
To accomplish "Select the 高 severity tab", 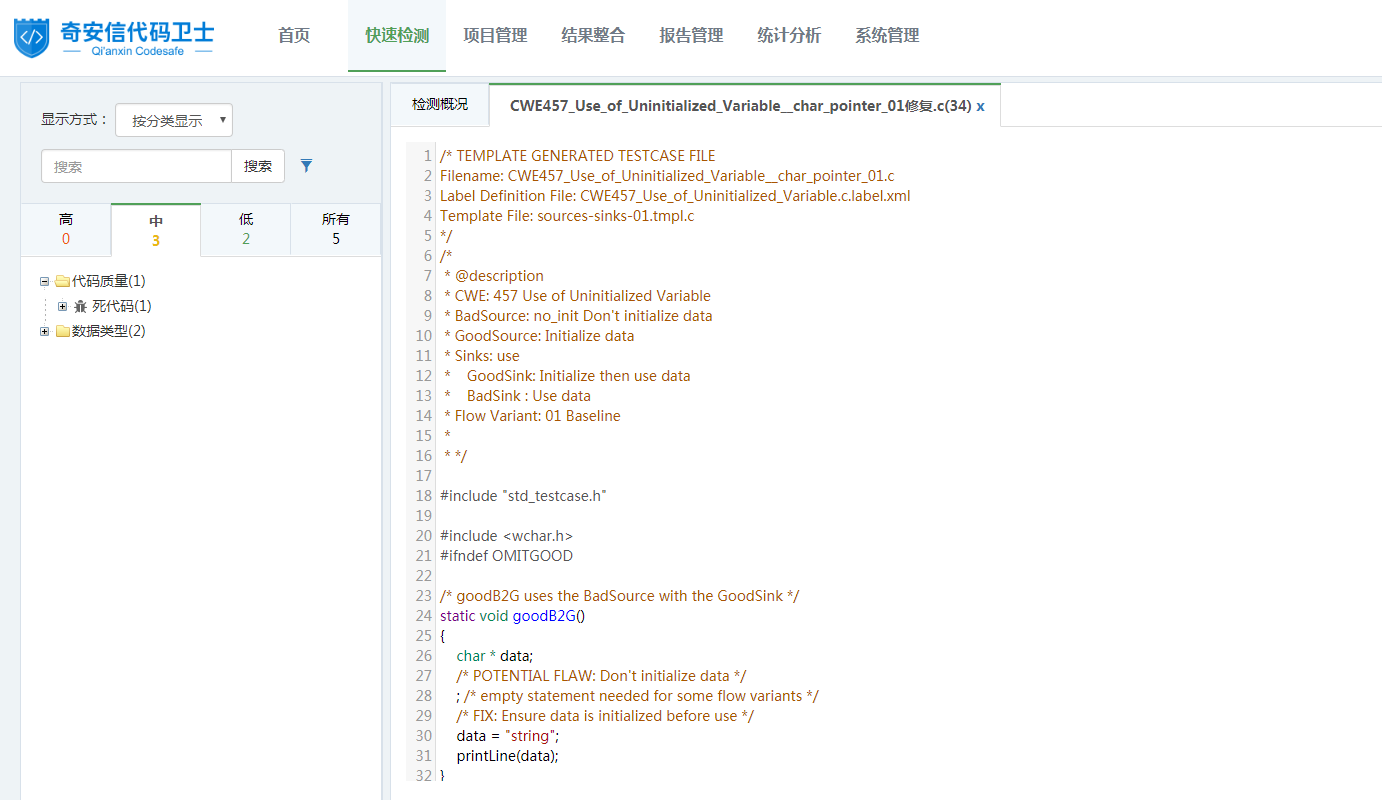I will pos(66,229).
